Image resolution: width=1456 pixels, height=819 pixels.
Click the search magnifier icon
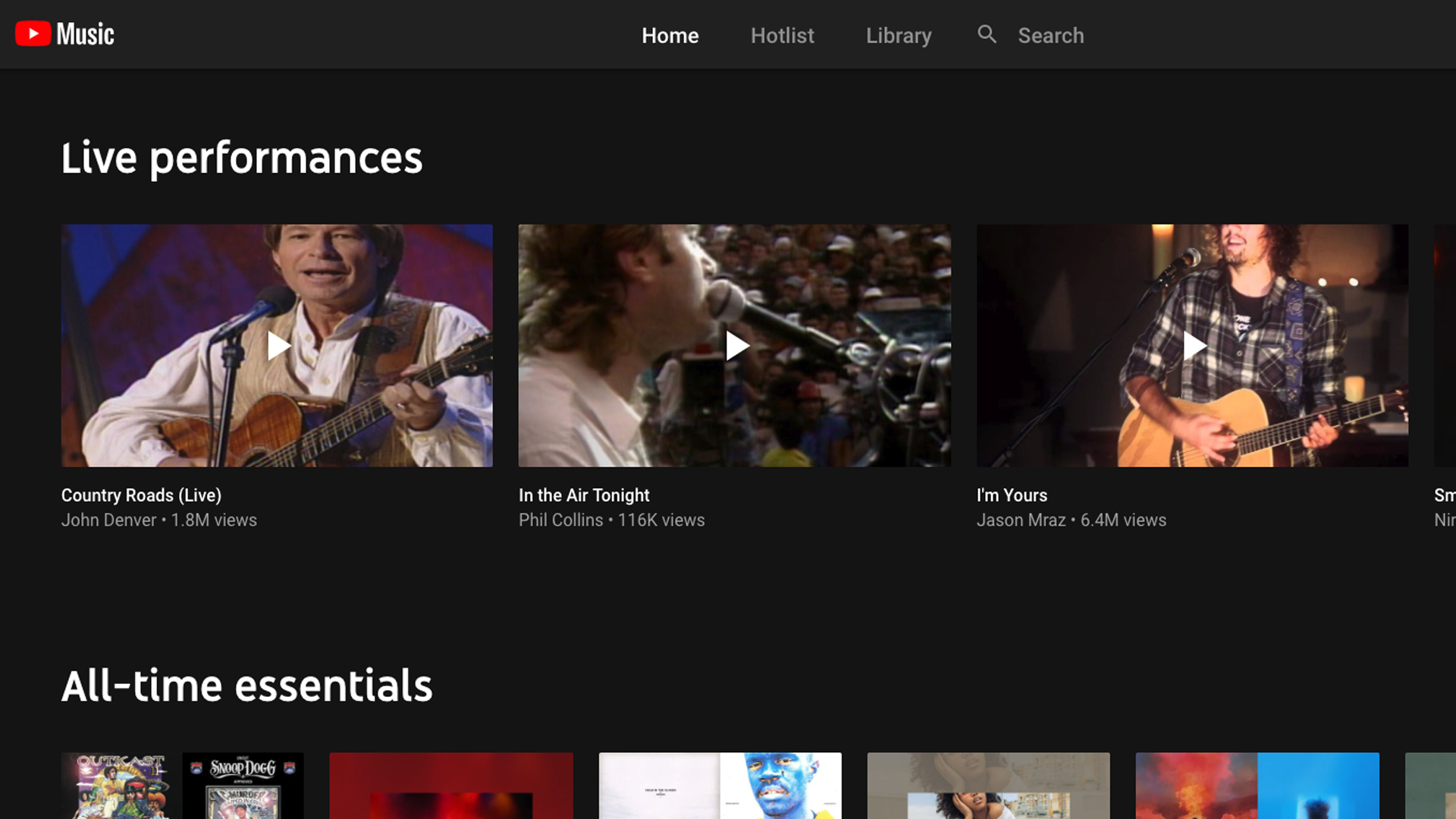[x=987, y=34]
